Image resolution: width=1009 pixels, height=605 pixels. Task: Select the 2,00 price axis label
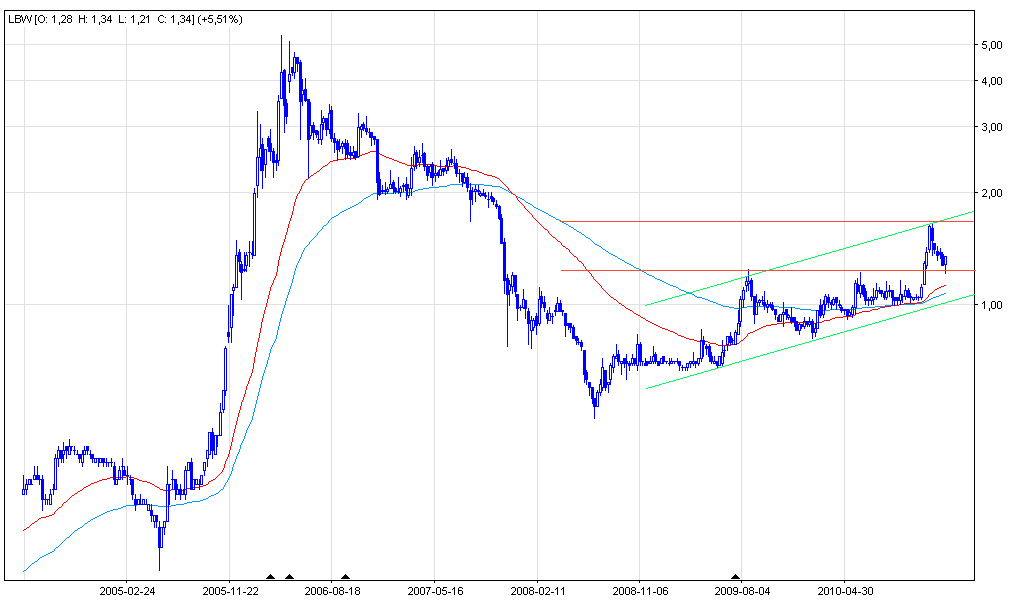pyautogui.click(x=992, y=193)
